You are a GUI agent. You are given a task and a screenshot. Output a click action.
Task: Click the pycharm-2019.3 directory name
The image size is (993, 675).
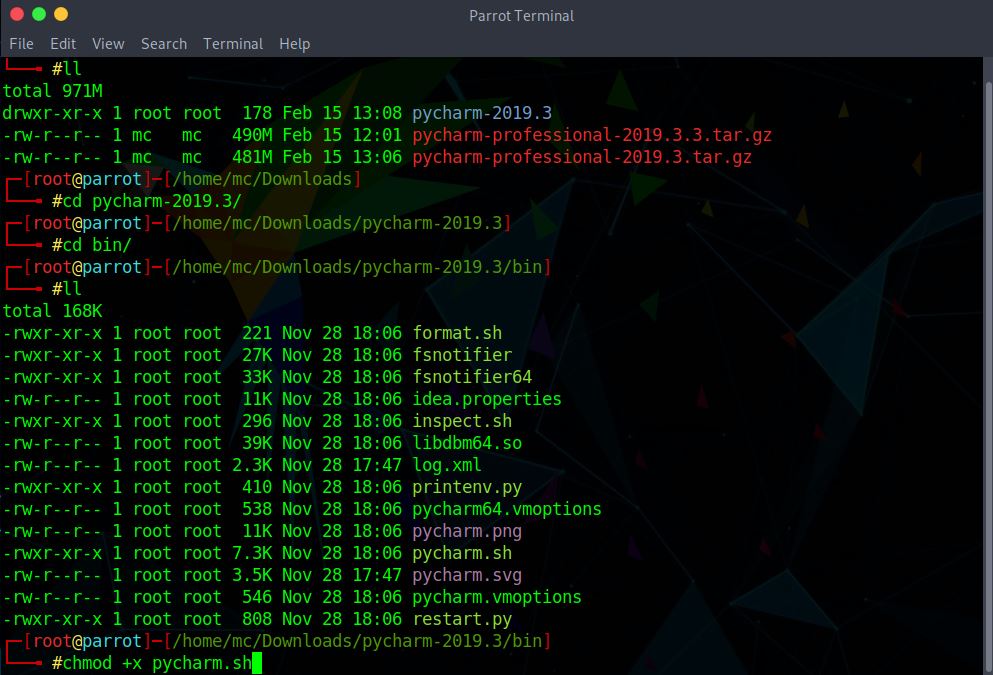[x=482, y=113]
